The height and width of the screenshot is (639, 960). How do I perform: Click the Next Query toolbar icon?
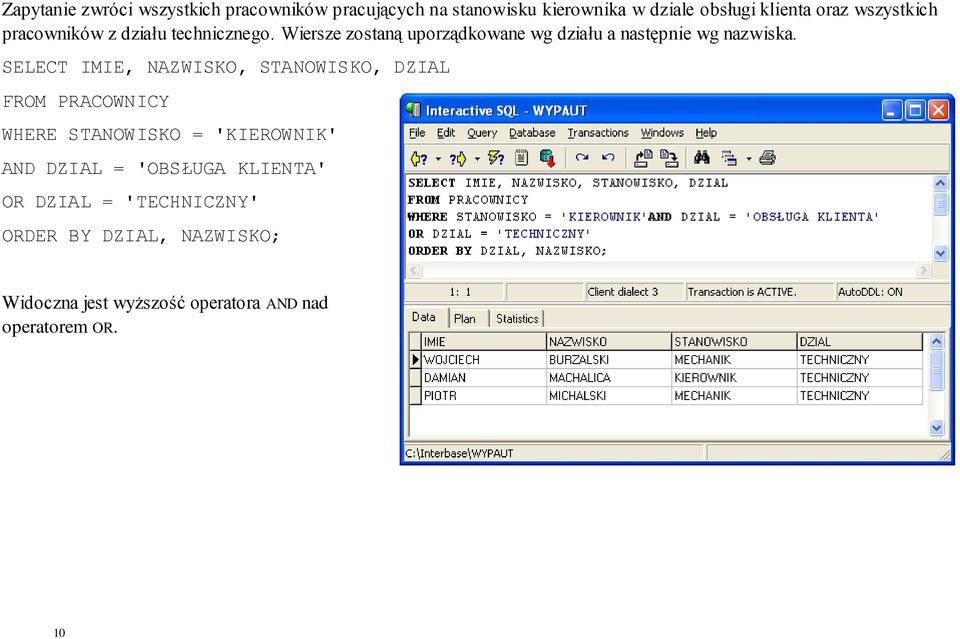coord(458,159)
